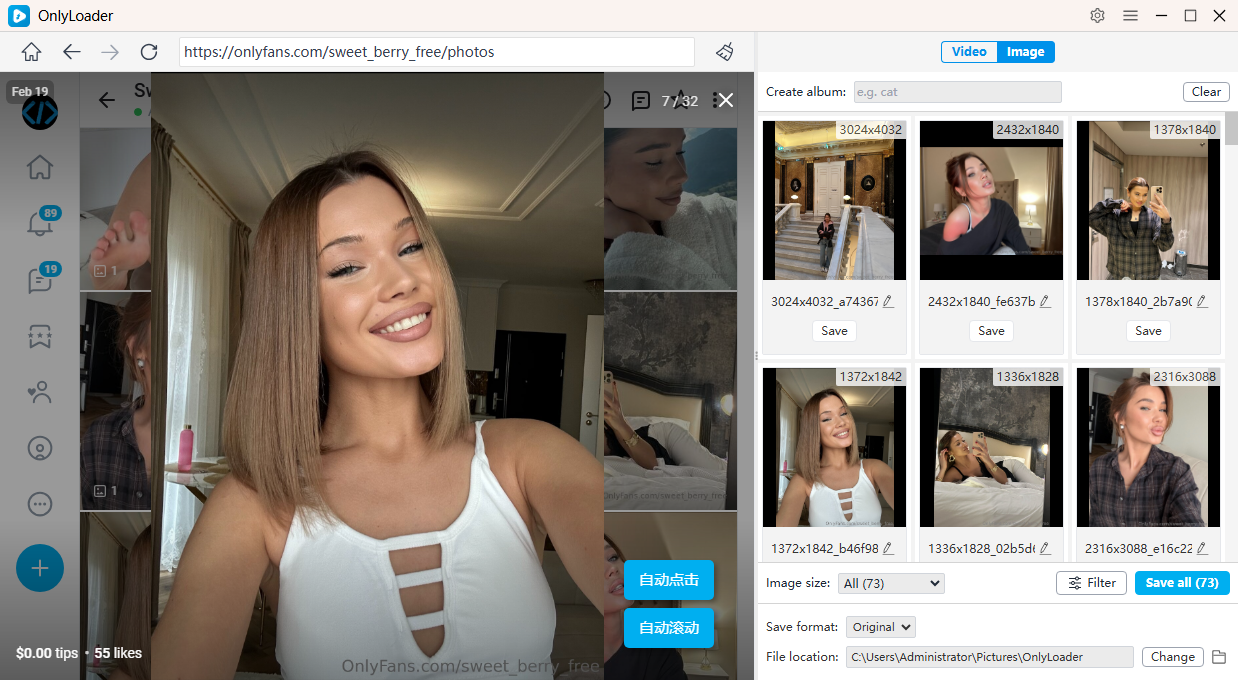
Task: Go back from profile arrow
Action: tap(106, 100)
